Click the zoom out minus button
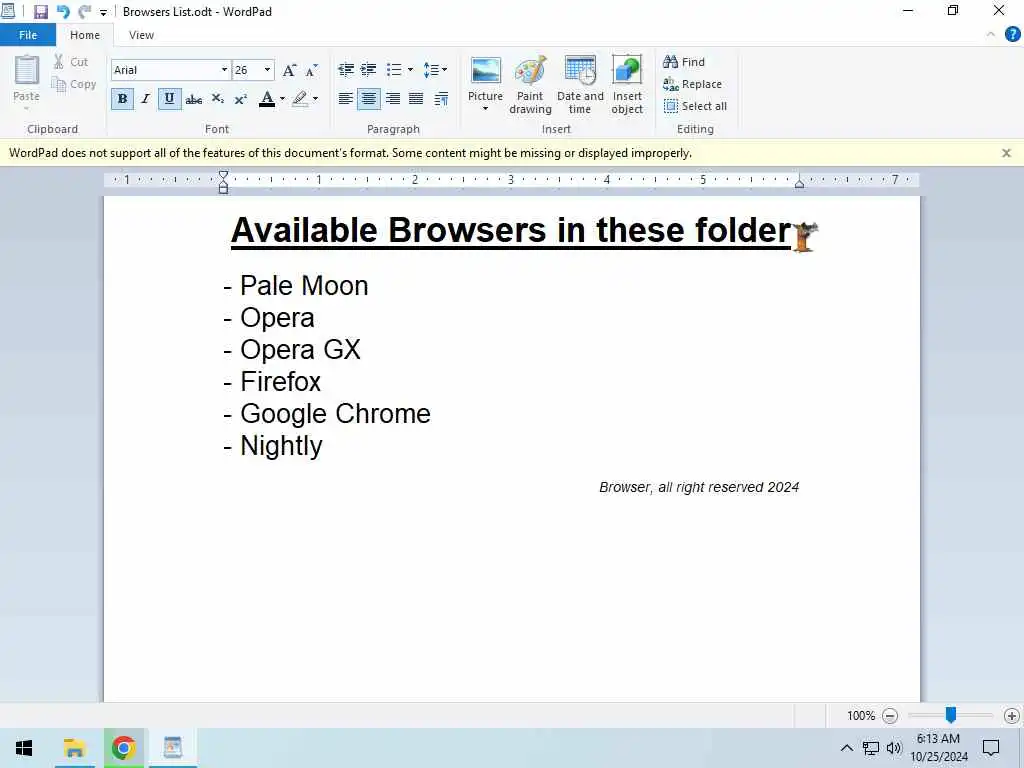The width and height of the screenshot is (1024, 768). click(x=889, y=716)
